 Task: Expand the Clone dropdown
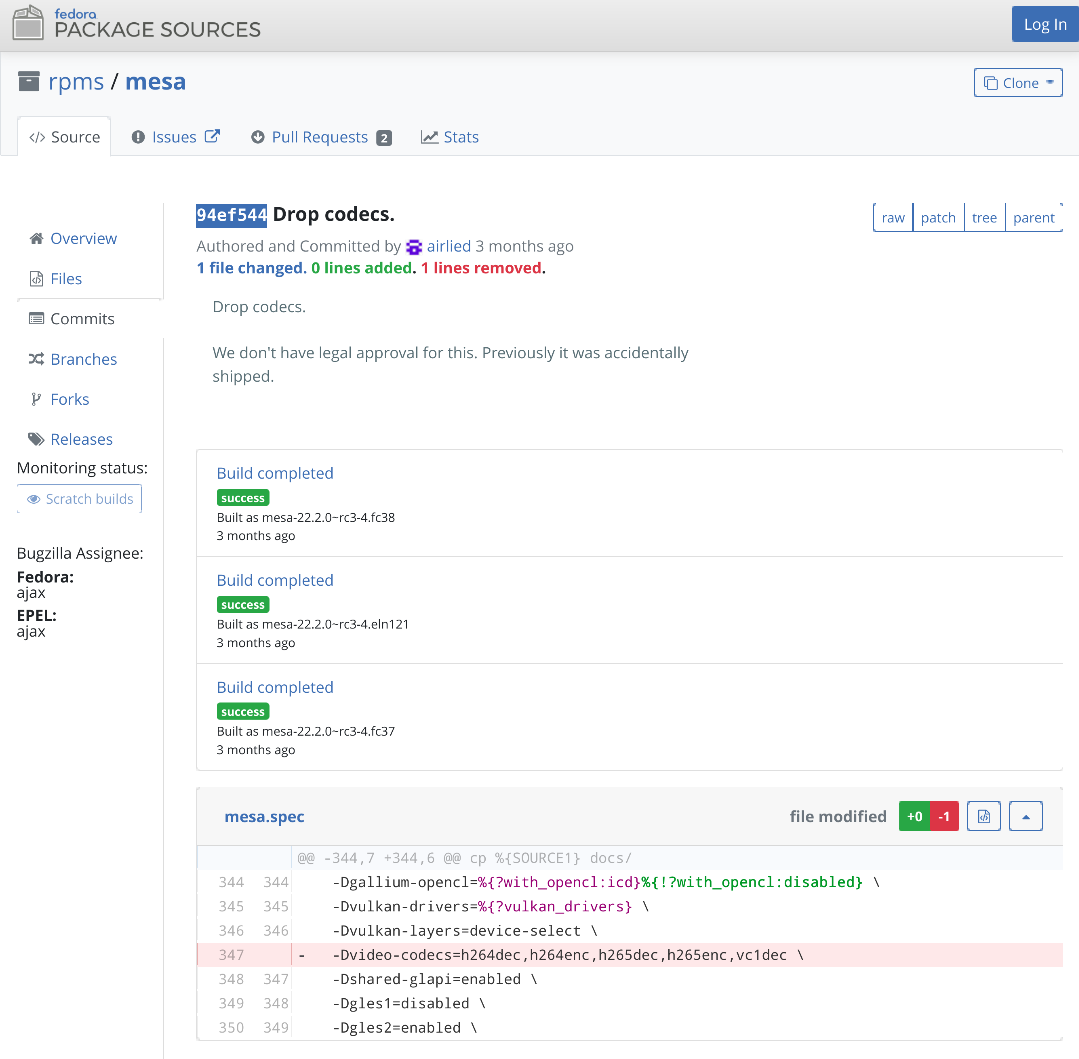pos(1018,83)
